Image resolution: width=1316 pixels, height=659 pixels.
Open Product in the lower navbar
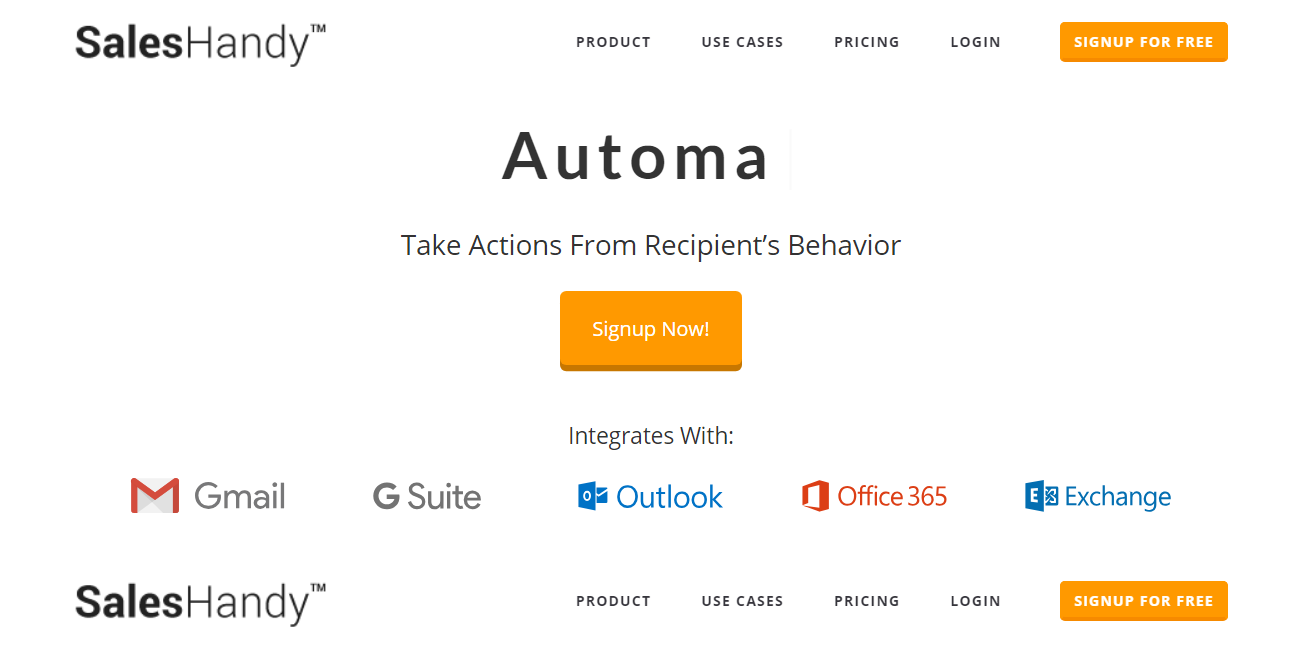point(613,601)
